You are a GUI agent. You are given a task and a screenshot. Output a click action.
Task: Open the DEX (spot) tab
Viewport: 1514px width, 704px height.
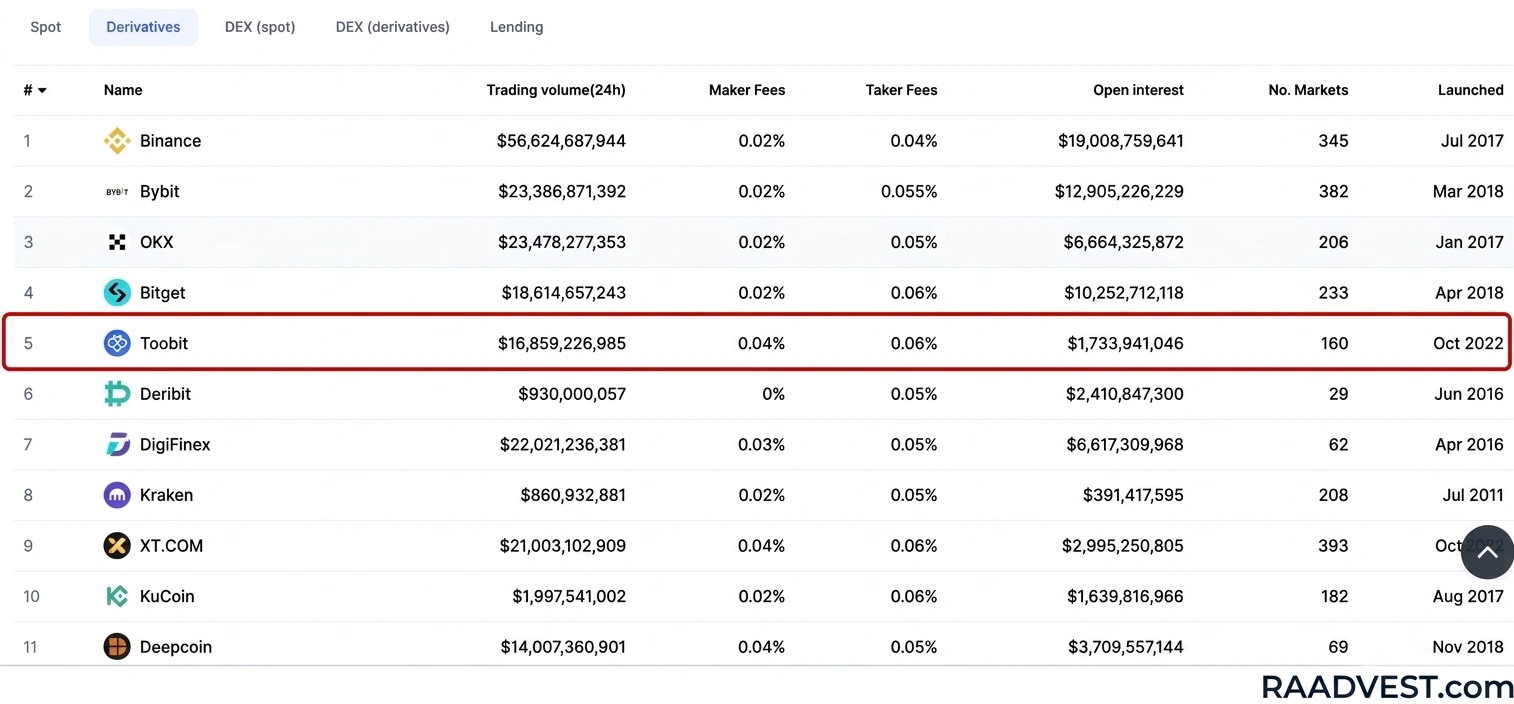click(260, 27)
